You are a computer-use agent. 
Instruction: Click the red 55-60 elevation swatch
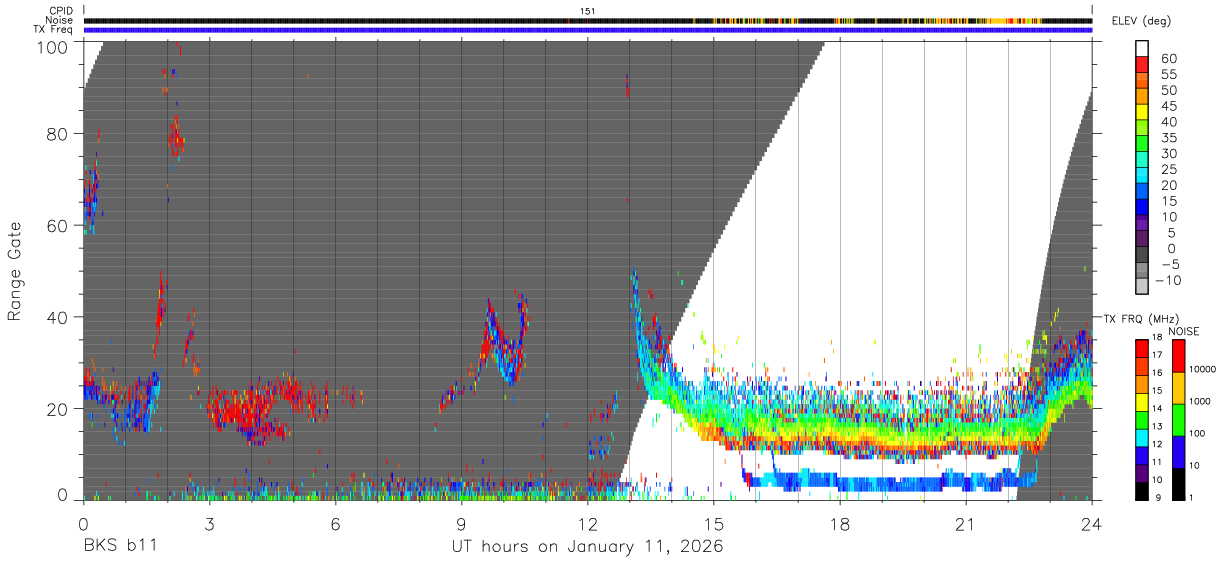click(1142, 66)
